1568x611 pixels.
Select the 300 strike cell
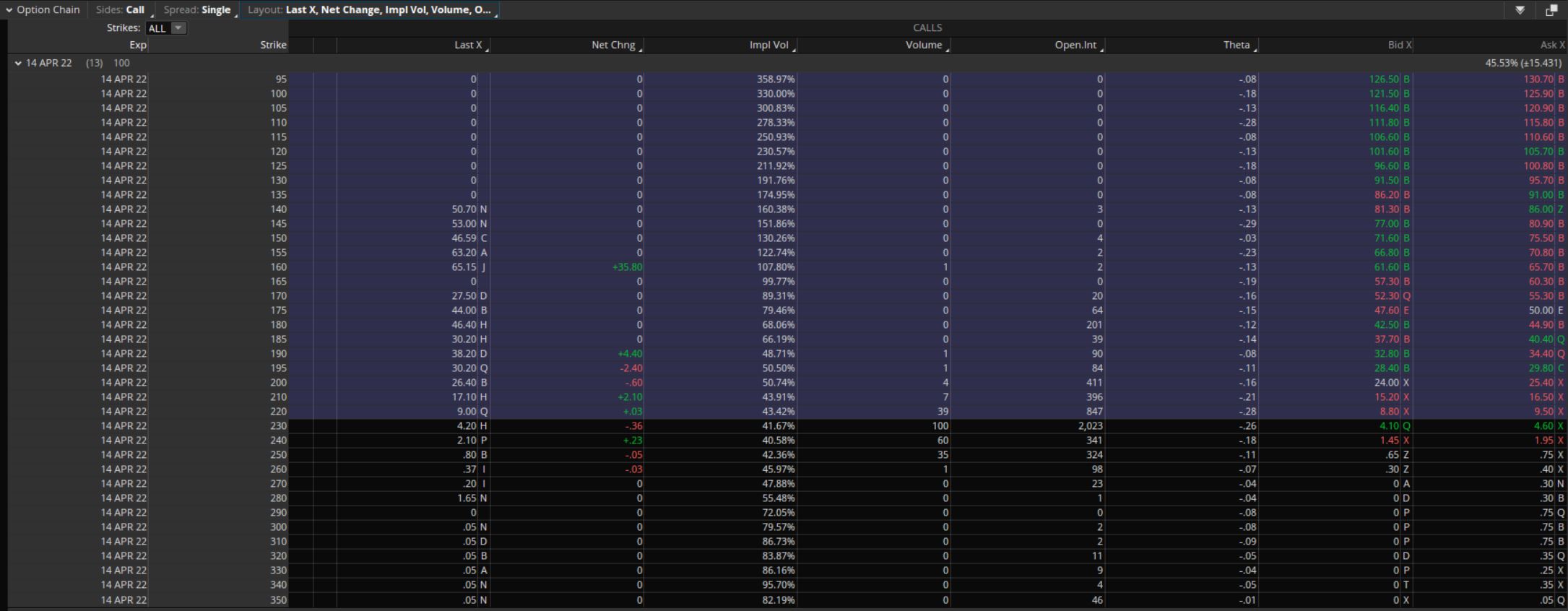(278, 527)
